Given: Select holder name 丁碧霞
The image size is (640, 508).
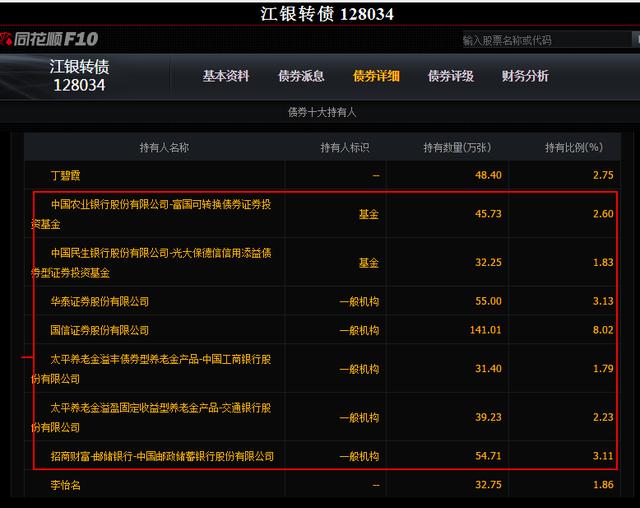Looking at the screenshot, I should click(x=65, y=175).
